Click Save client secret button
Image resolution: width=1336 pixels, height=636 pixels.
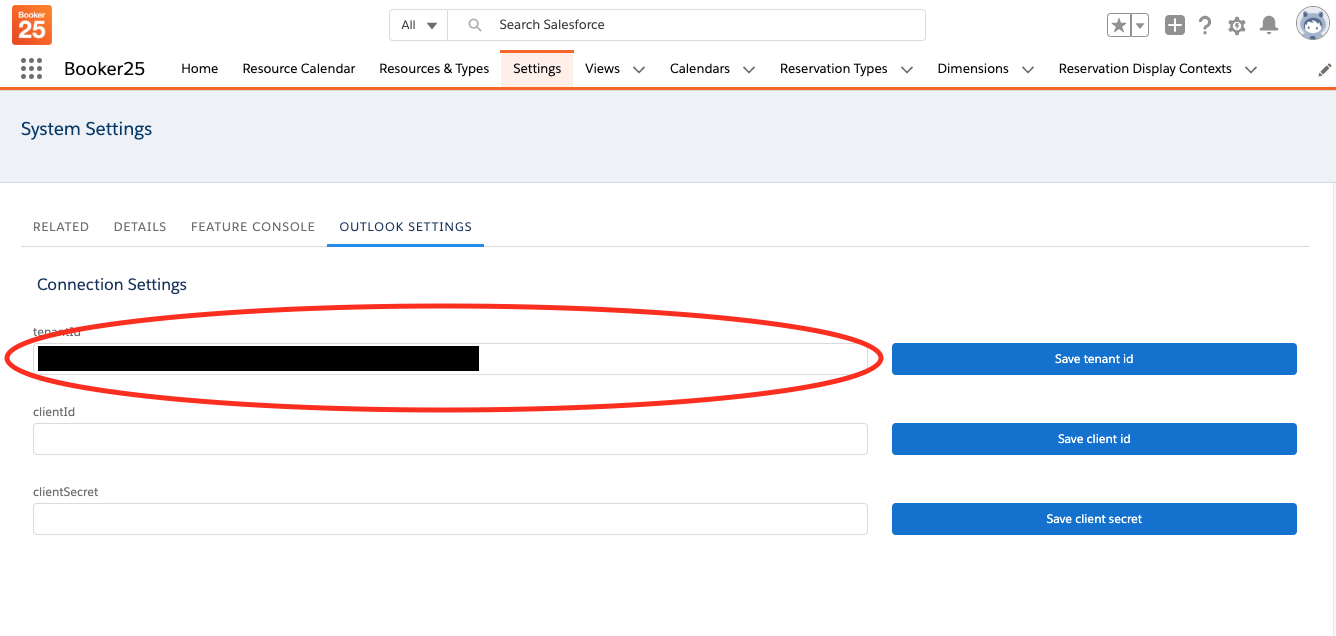tap(1094, 519)
